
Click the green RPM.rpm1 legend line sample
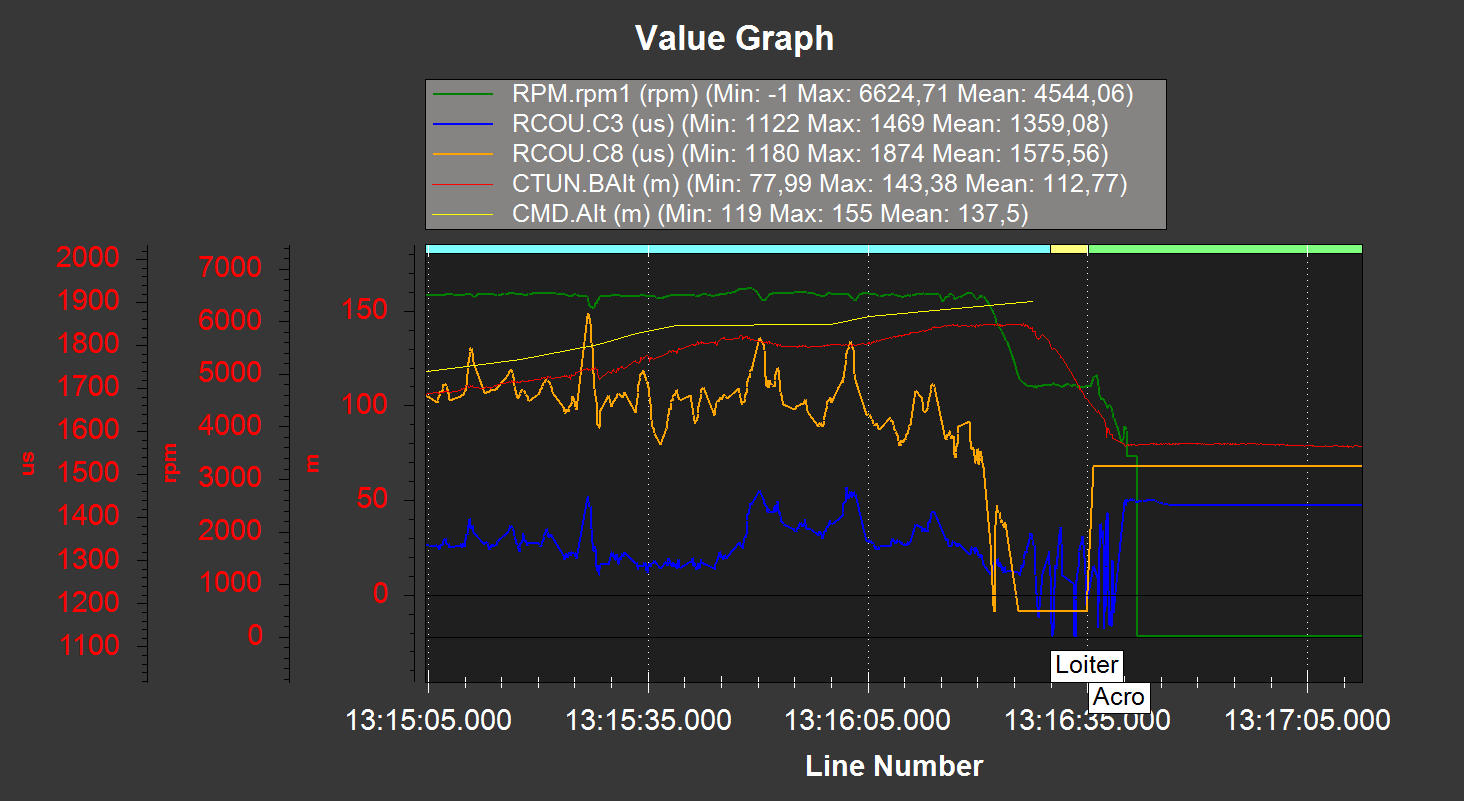[464, 95]
